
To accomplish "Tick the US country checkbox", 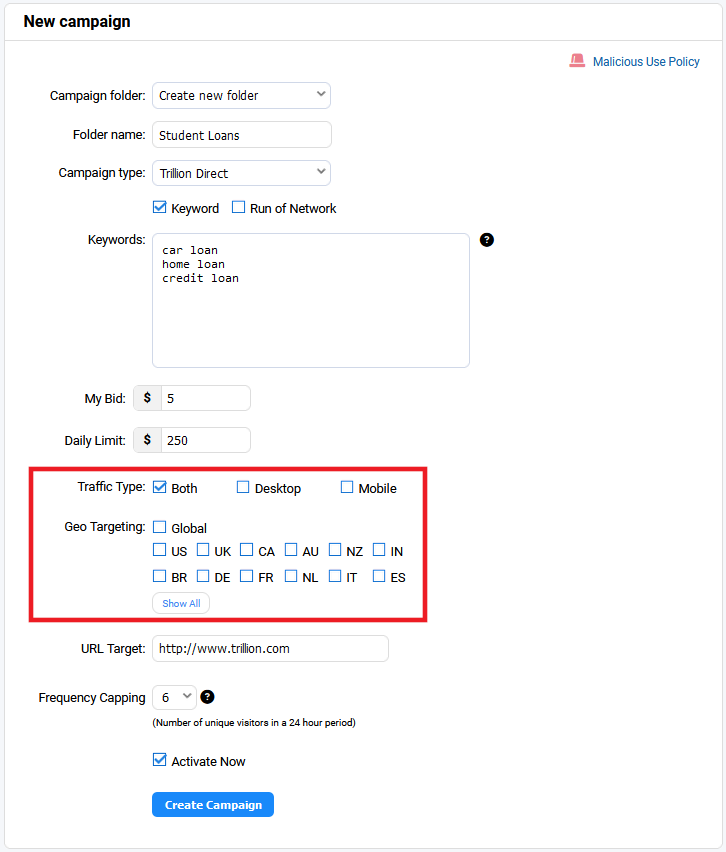I will (x=159, y=550).
